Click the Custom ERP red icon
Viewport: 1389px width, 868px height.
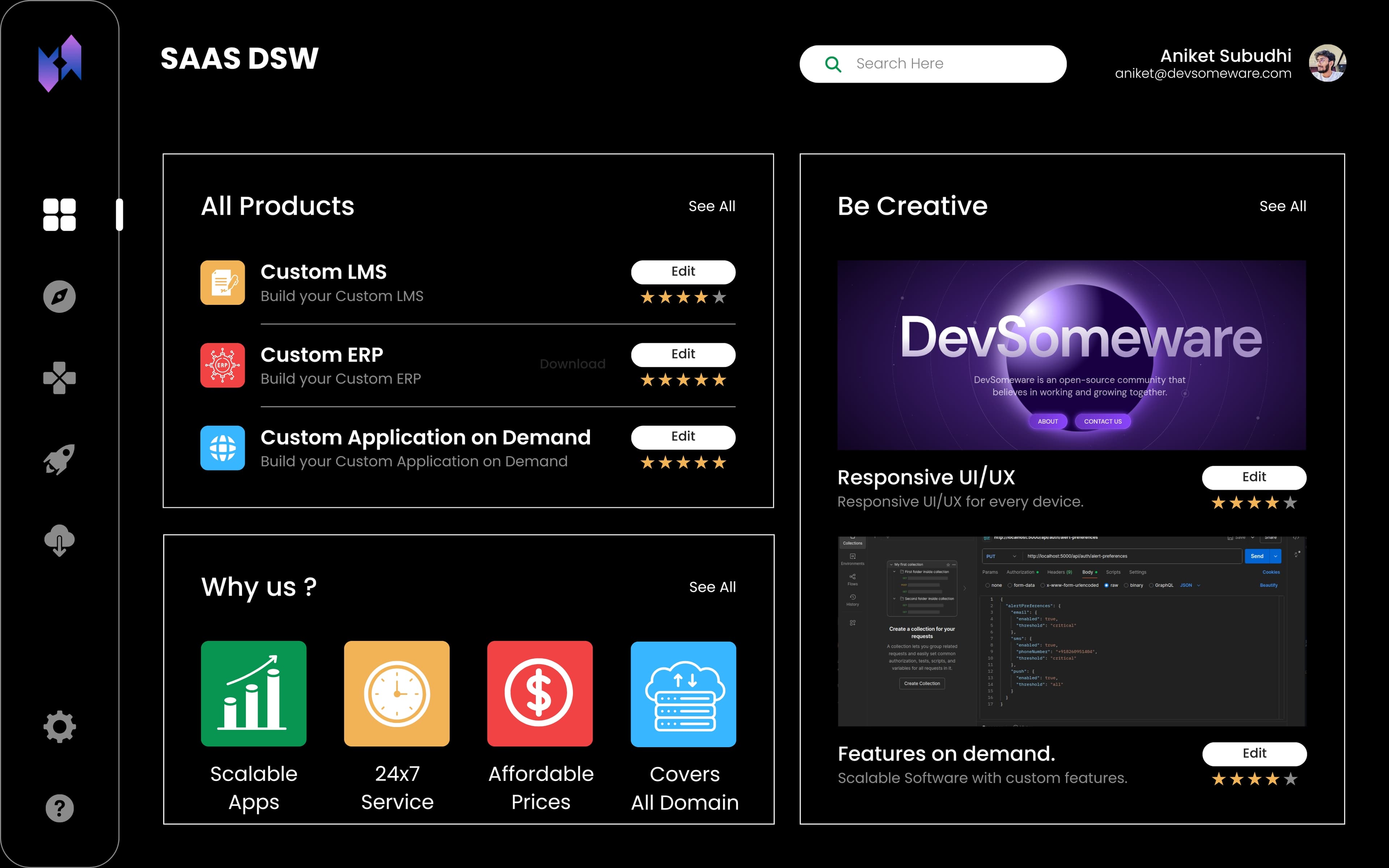click(223, 365)
